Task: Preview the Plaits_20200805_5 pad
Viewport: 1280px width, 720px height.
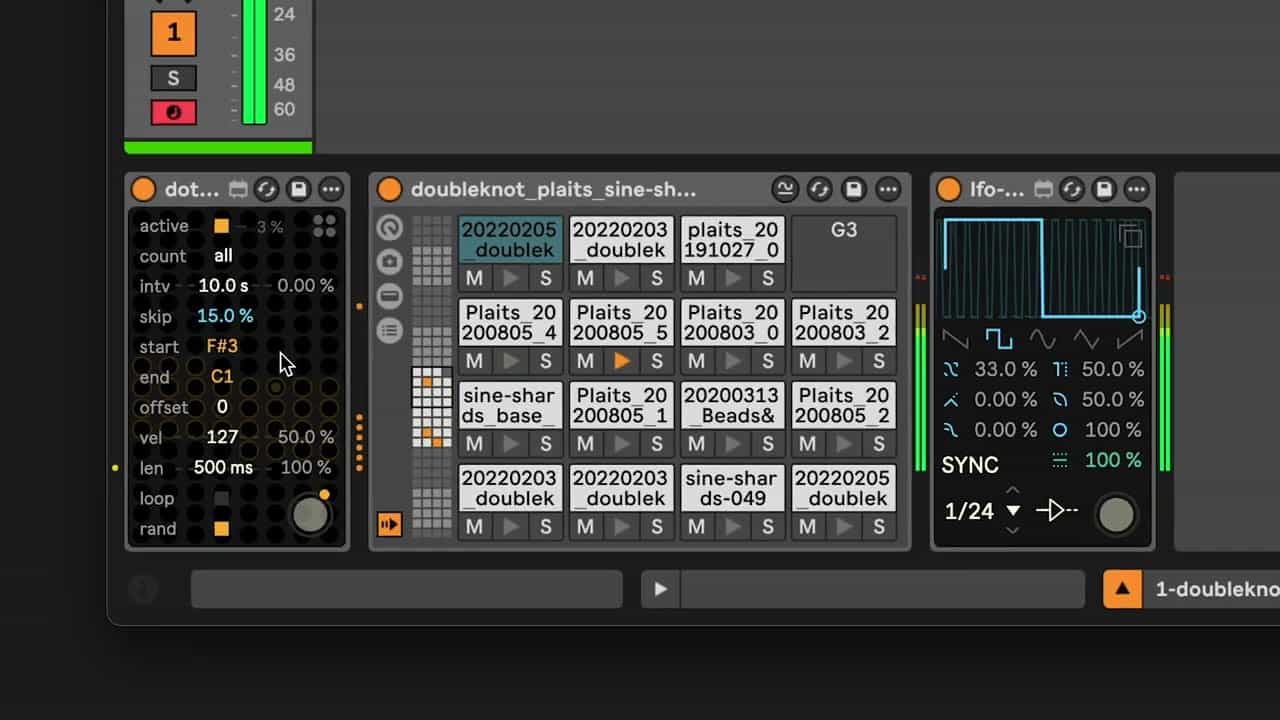Action: 621,361
